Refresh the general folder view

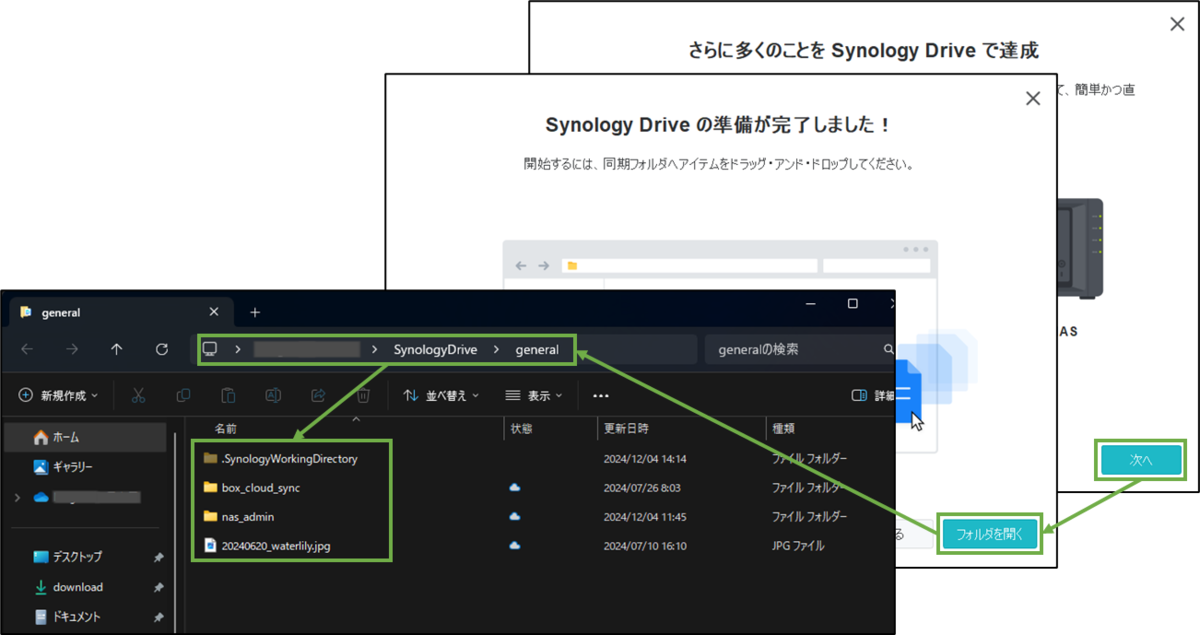click(162, 349)
